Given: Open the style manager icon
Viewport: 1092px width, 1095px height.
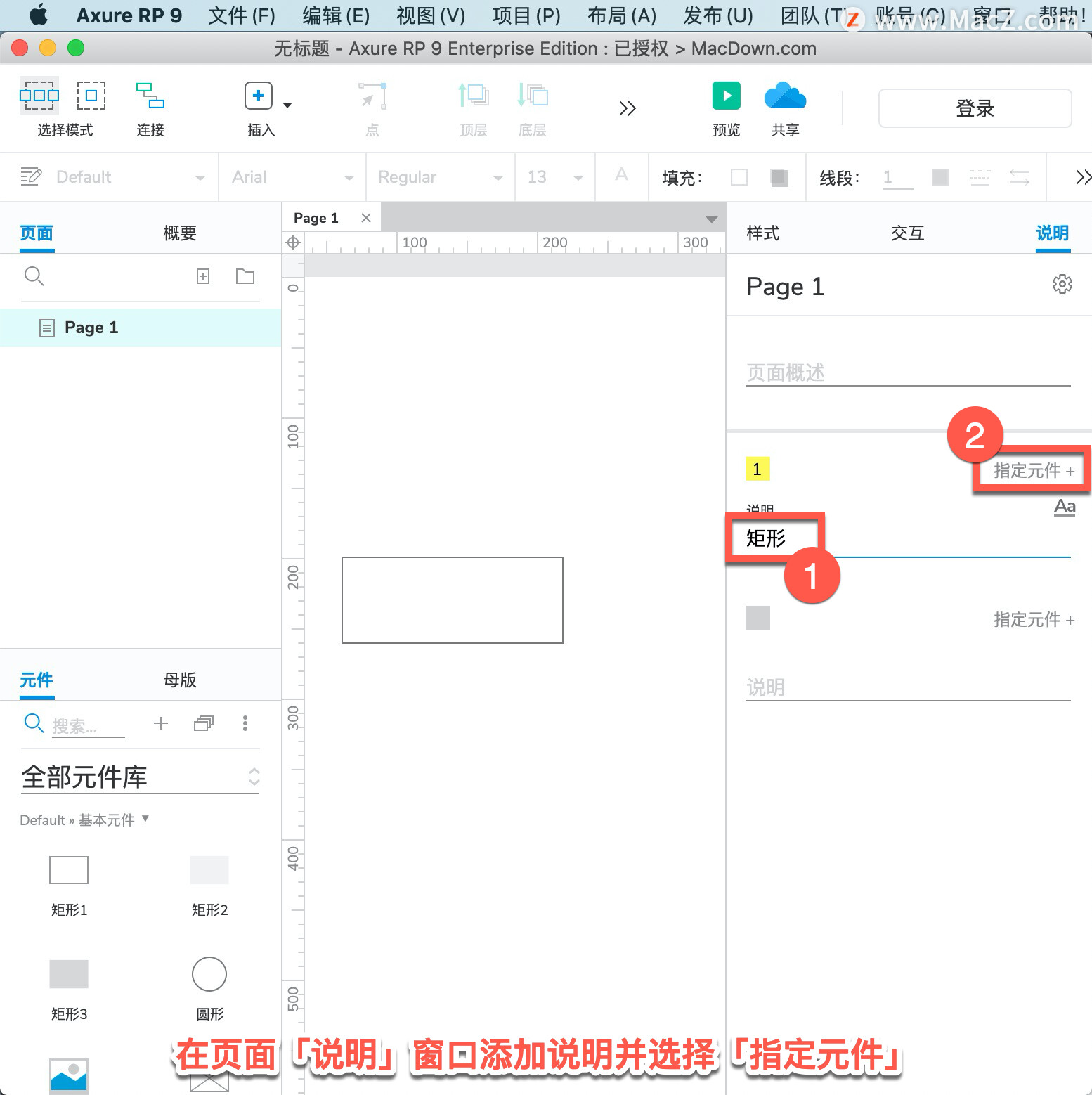Looking at the screenshot, I should (x=31, y=176).
